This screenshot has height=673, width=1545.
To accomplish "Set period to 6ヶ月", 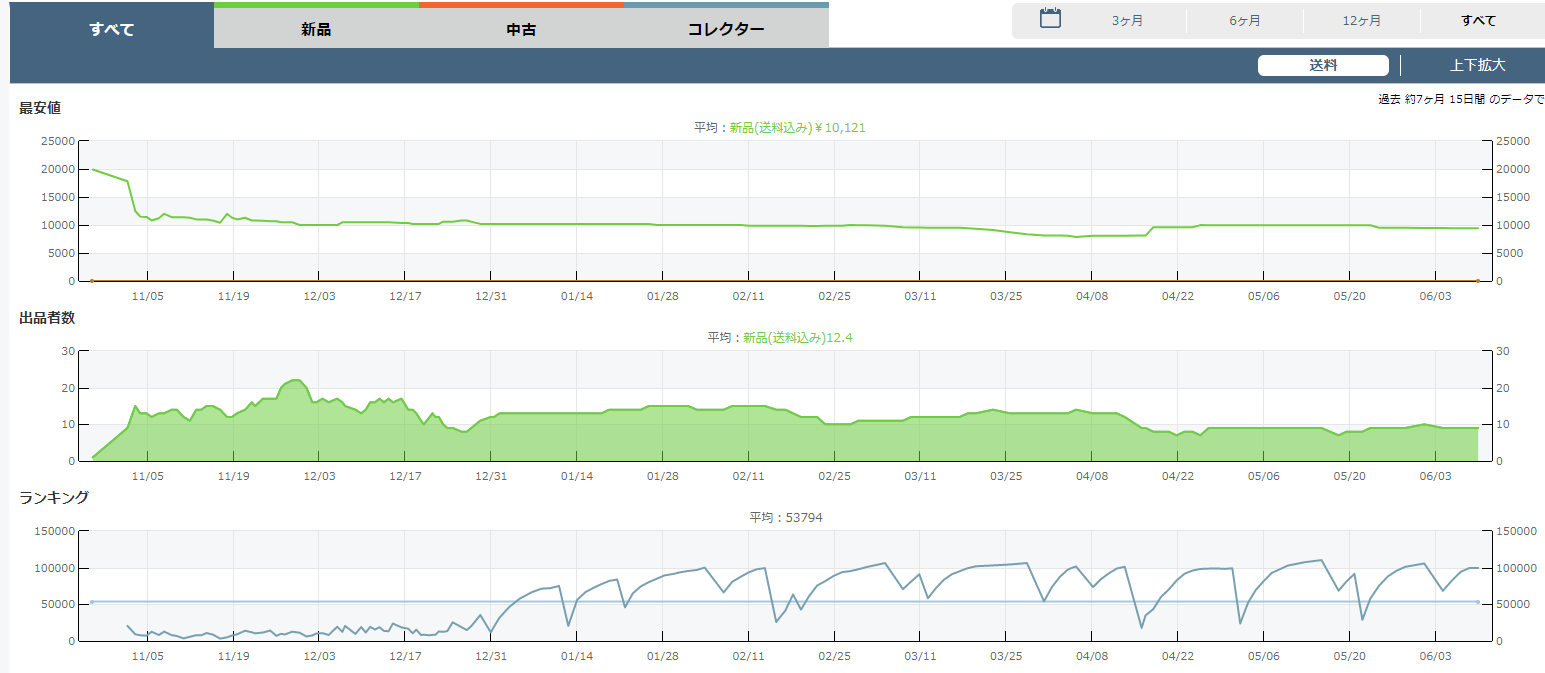I will (x=1244, y=21).
